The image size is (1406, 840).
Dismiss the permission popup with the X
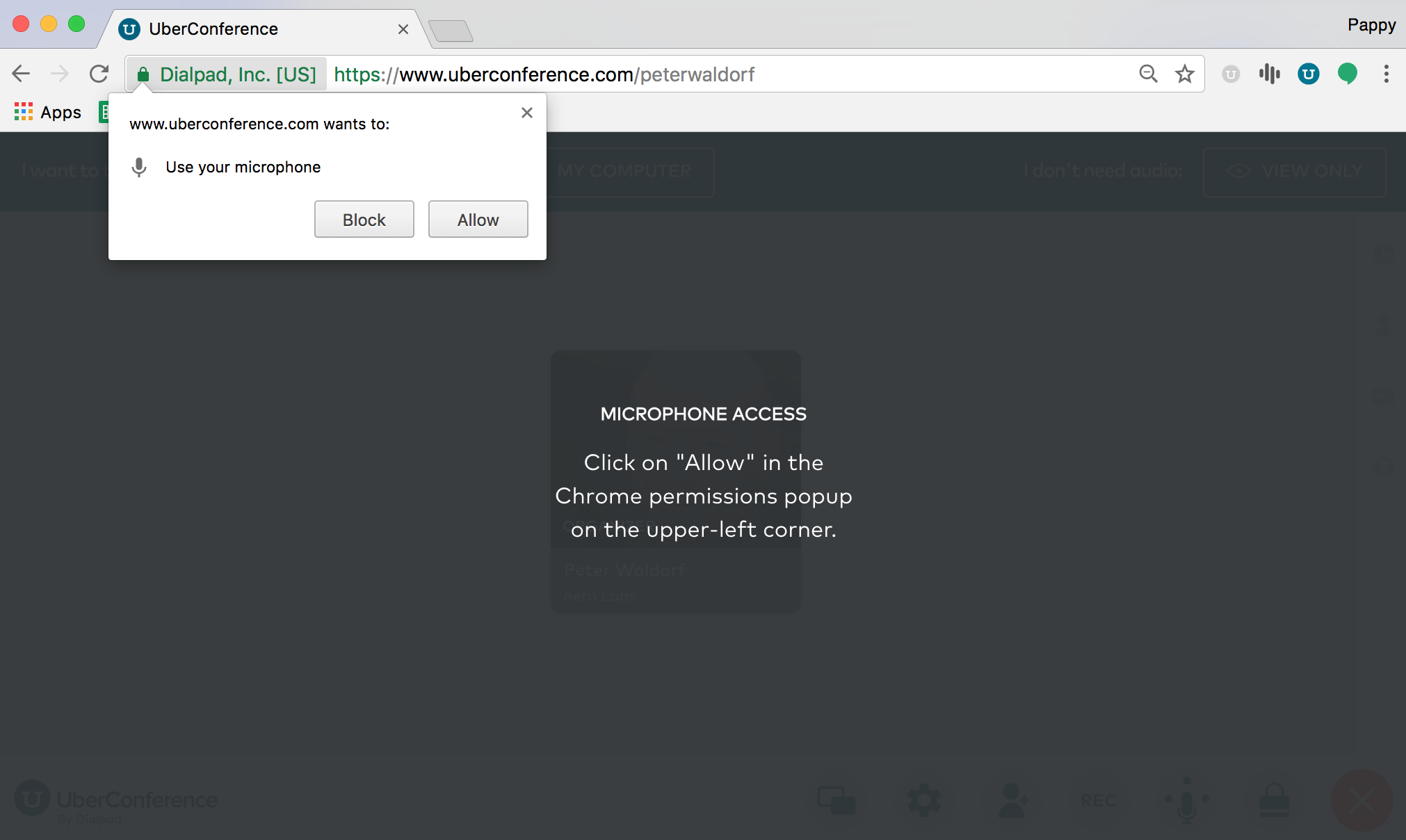coord(527,113)
